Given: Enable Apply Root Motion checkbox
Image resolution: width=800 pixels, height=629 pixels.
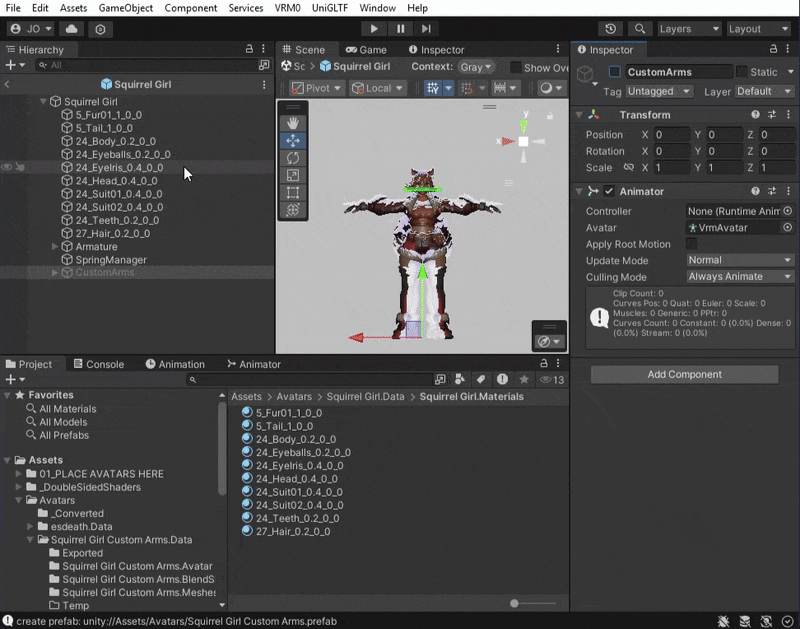Looking at the screenshot, I should pyautogui.click(x=692, y=244).
